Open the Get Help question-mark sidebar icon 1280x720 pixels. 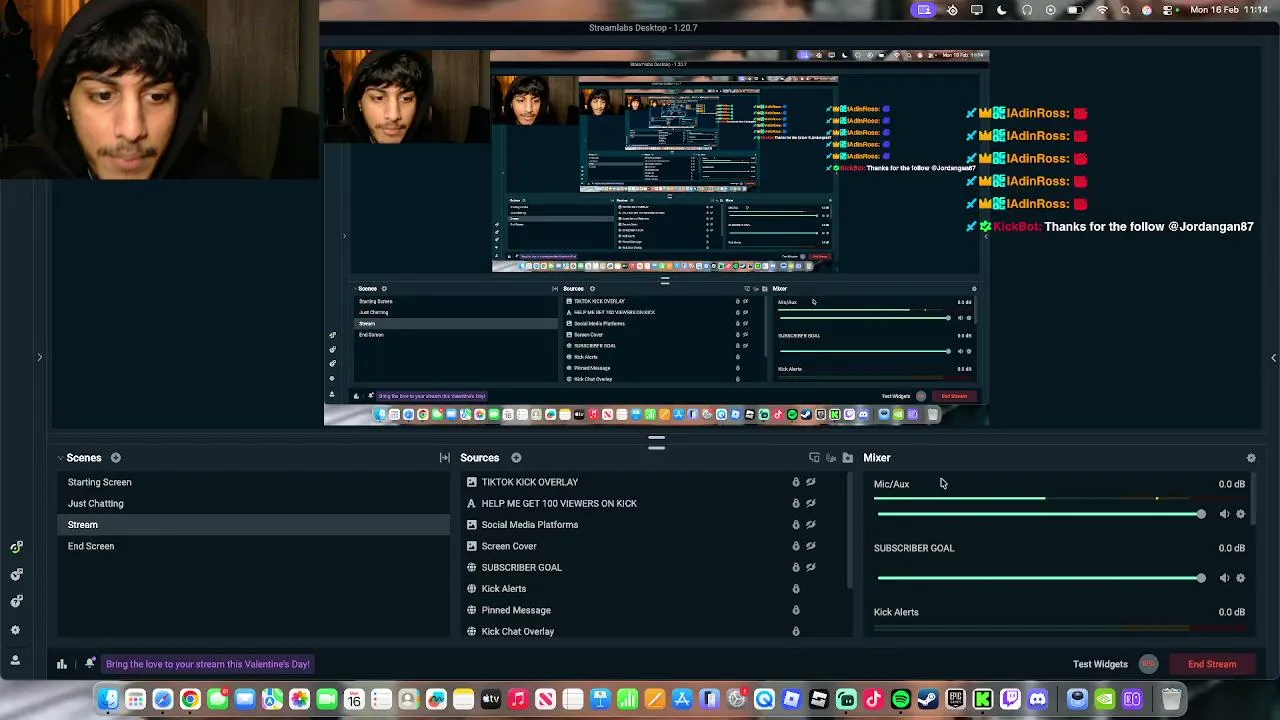tap(16, 602)
